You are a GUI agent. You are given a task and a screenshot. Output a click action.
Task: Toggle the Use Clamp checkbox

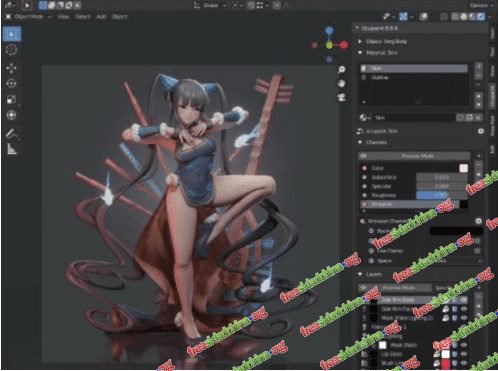coord(477,250)
